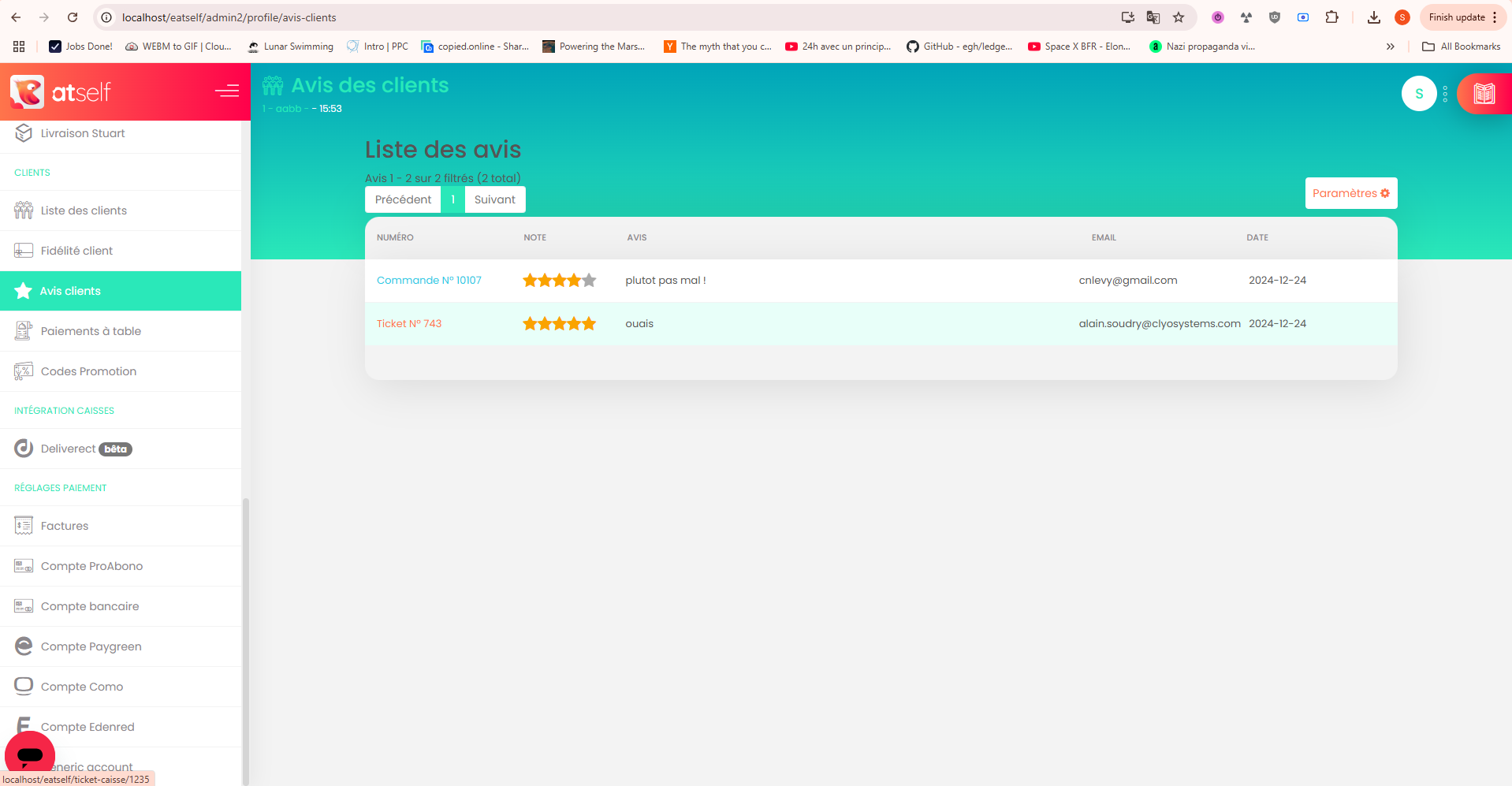Click five-star rating of Ticket 743
Image resolution: width=1512 pixels, height=786 pixels.
560,323
